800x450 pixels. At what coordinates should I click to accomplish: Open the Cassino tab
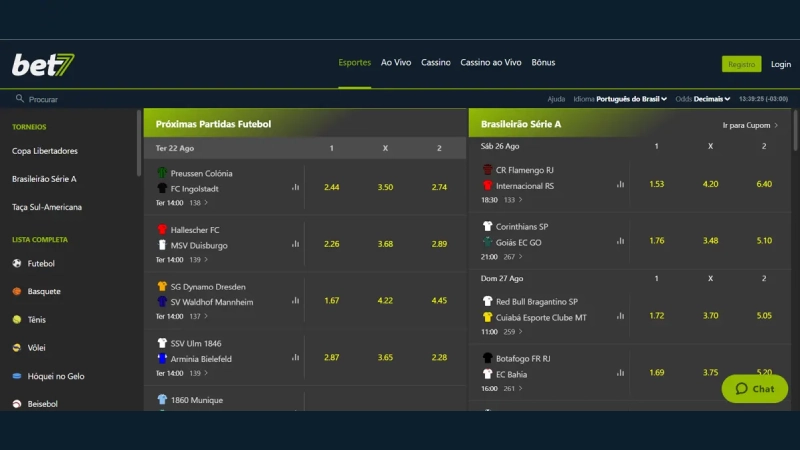coord(436,62)
